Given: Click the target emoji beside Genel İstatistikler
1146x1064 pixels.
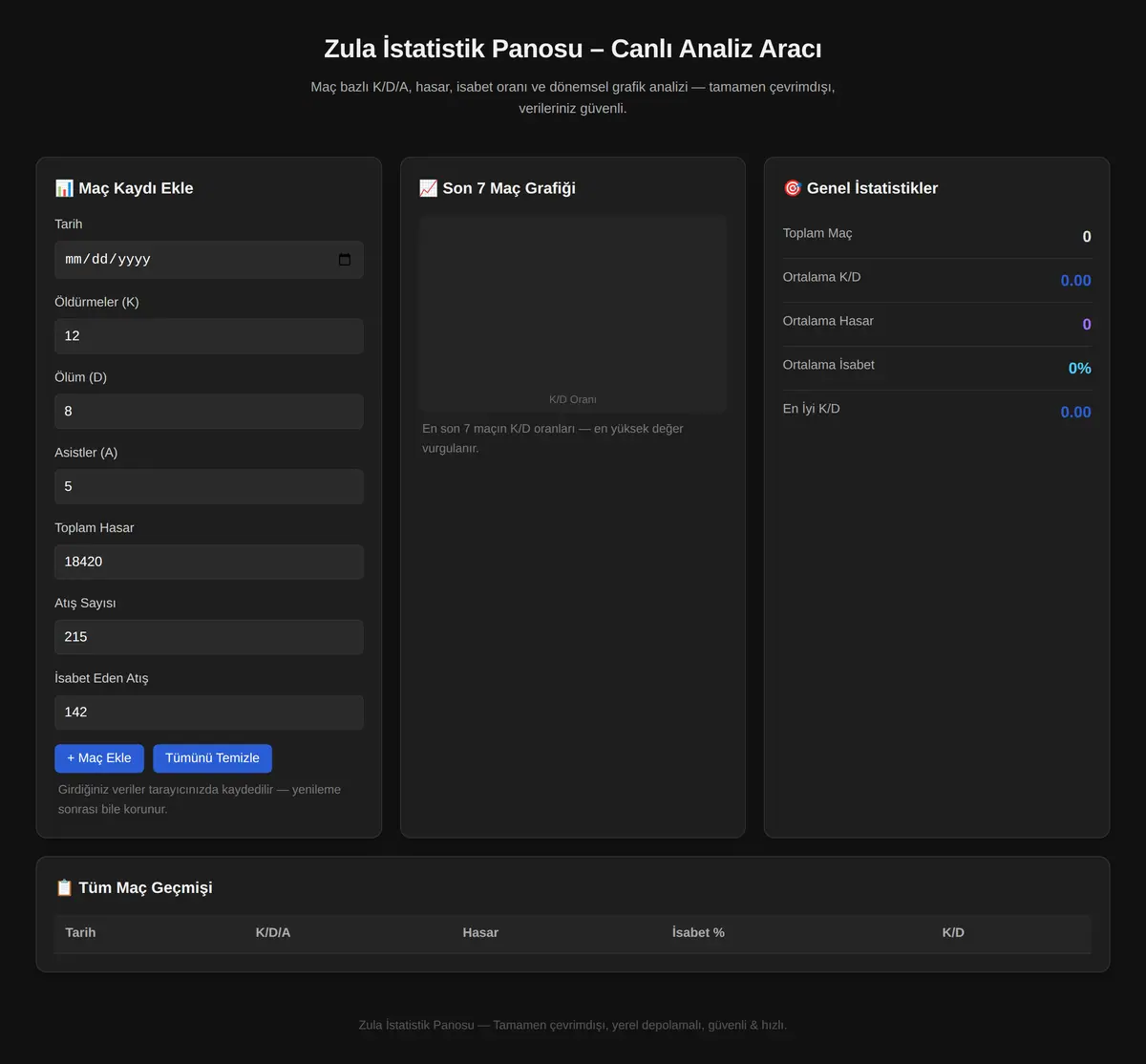Looking at the screenshot, I should 792,188.
